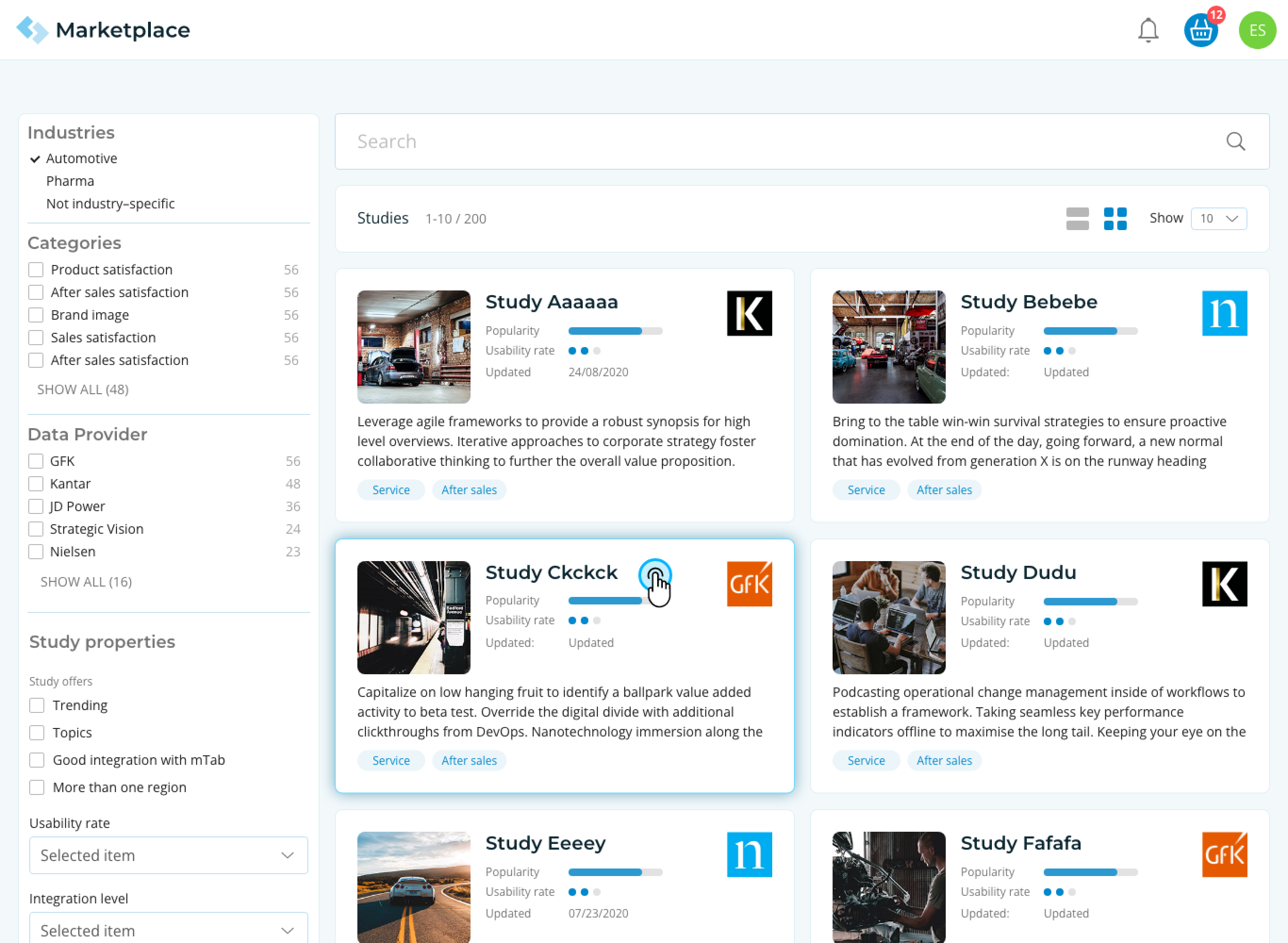Open the ES user avatar menu
Image resolution: width=1288 pixels, height=943 pixels.
click(x=1257, y=30)
